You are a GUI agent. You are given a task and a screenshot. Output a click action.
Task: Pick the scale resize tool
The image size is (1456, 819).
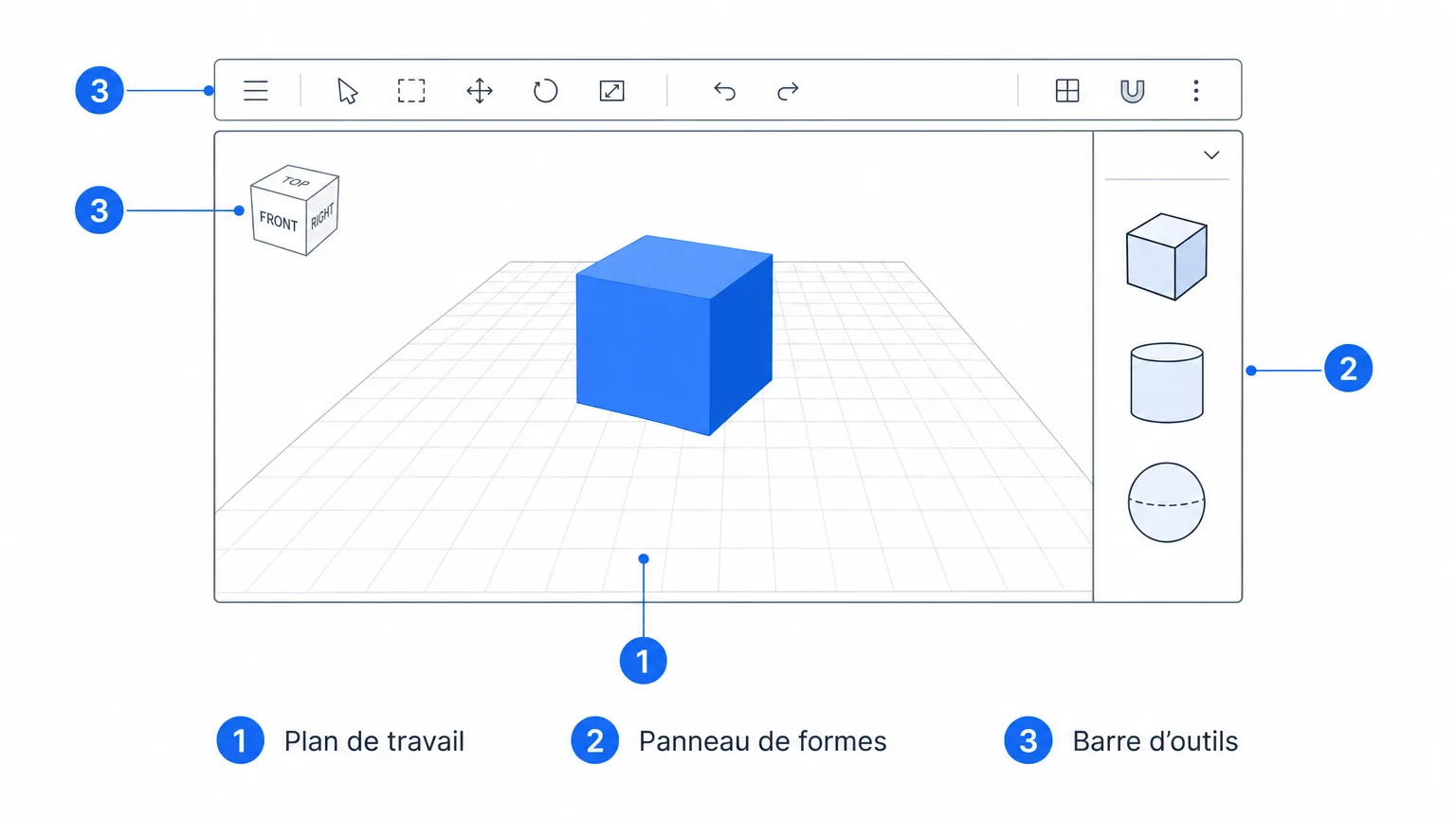[612, 91]
